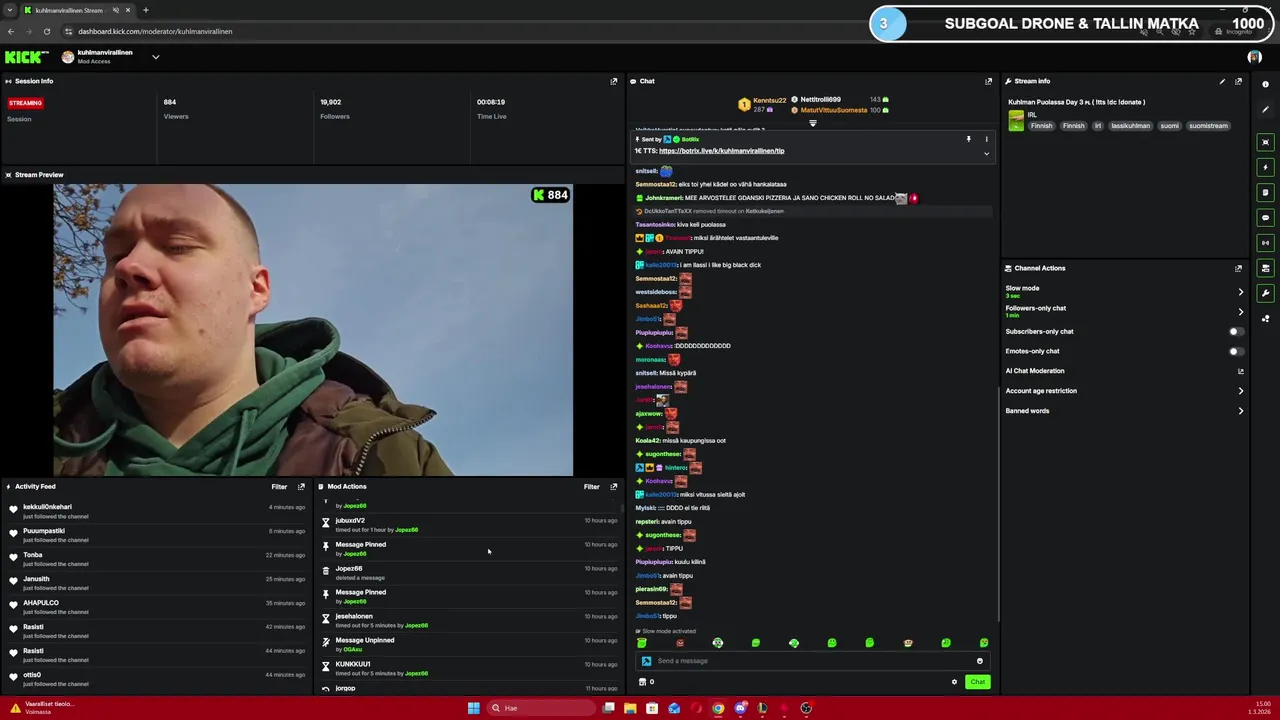Toggle the wrench stream info sidebar icon
1280x720 pixels.
tap(1265, 293)
